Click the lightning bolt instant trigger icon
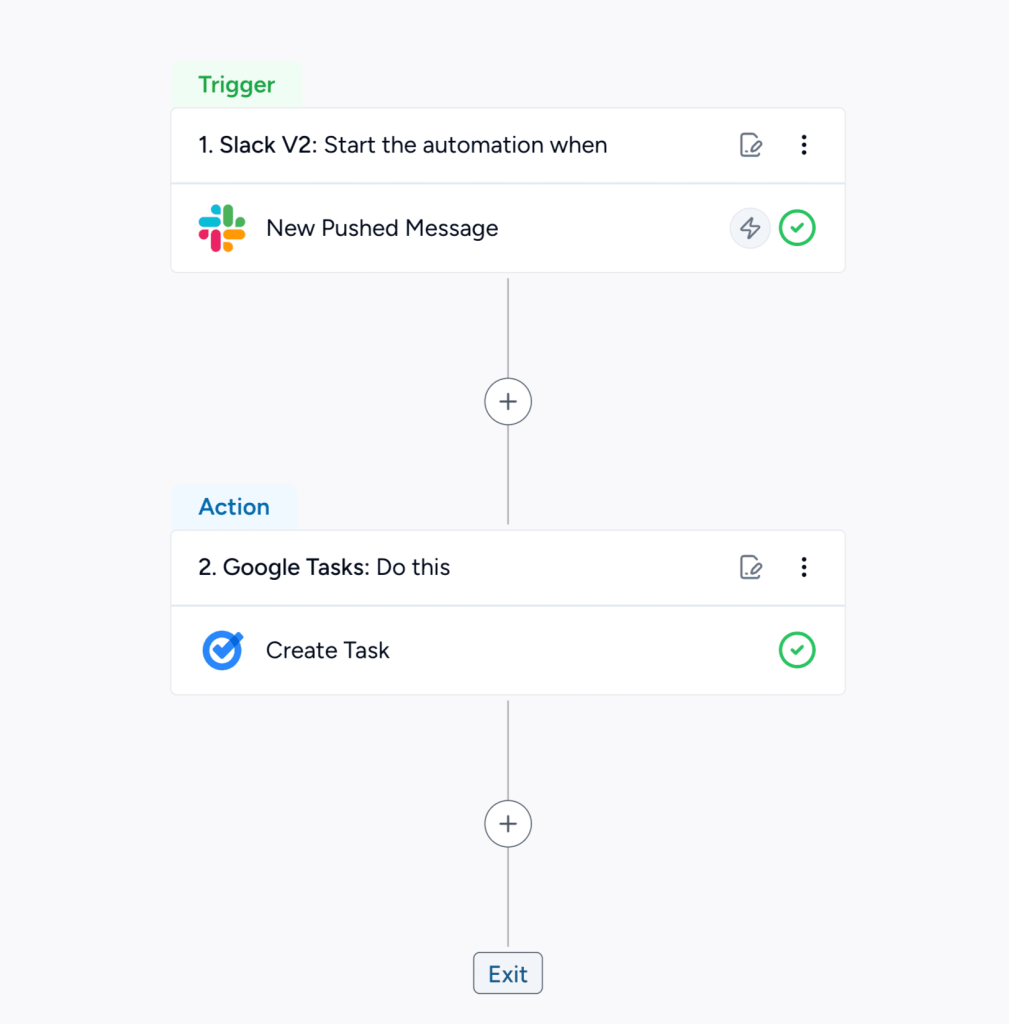Screen dimensions: 1009x1024 pyautogui.click(x=749, y=228)
